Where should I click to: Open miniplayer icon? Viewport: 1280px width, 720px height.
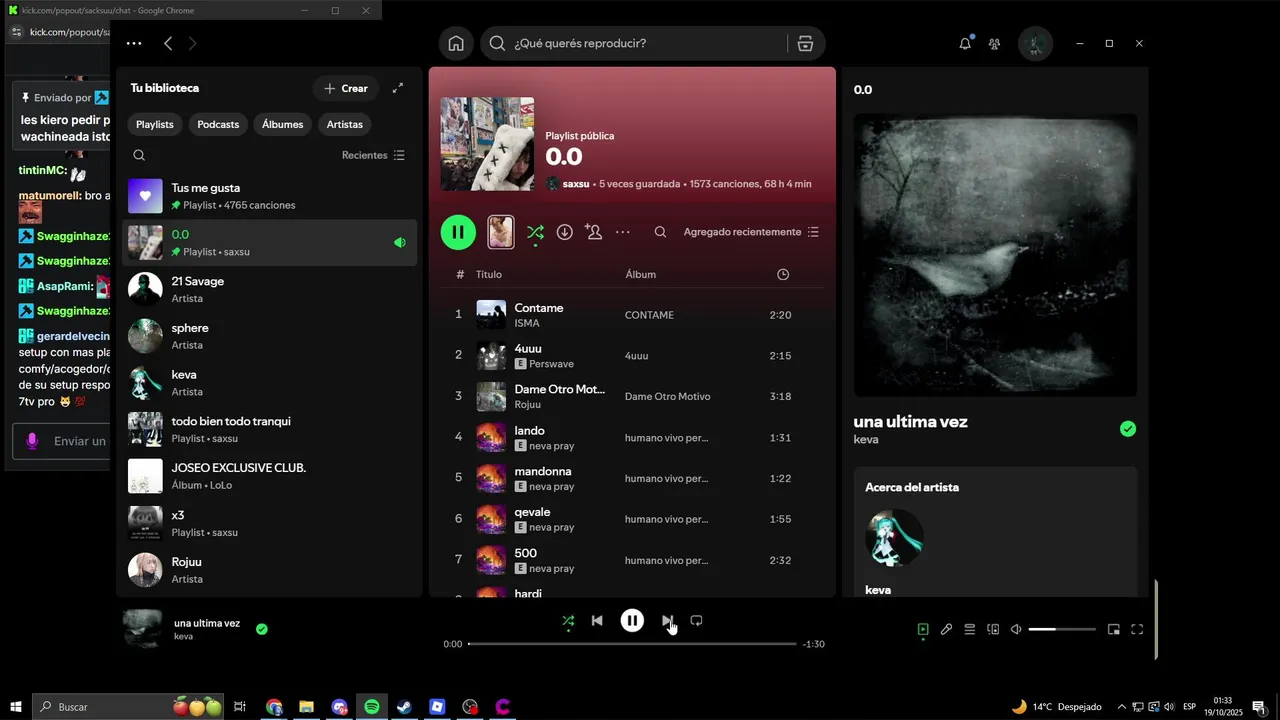(1113, 629)
